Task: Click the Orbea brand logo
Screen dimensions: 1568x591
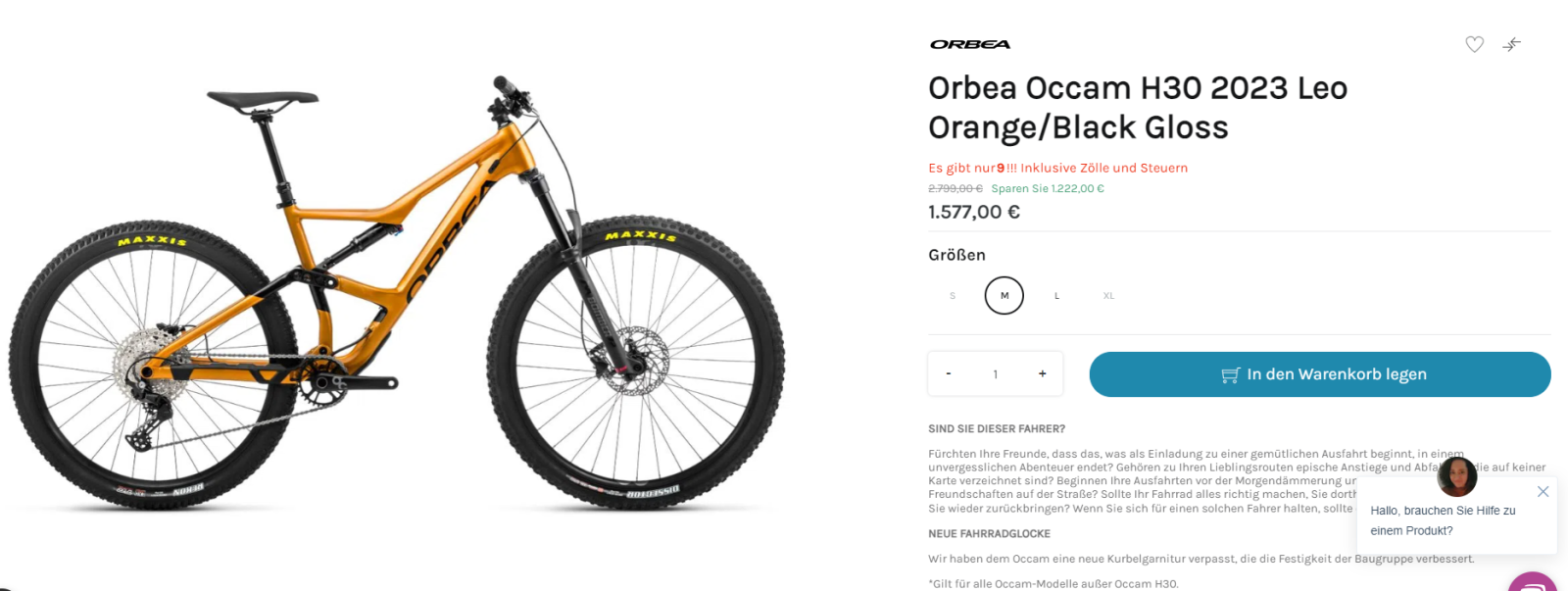Action: coord(970,44)
